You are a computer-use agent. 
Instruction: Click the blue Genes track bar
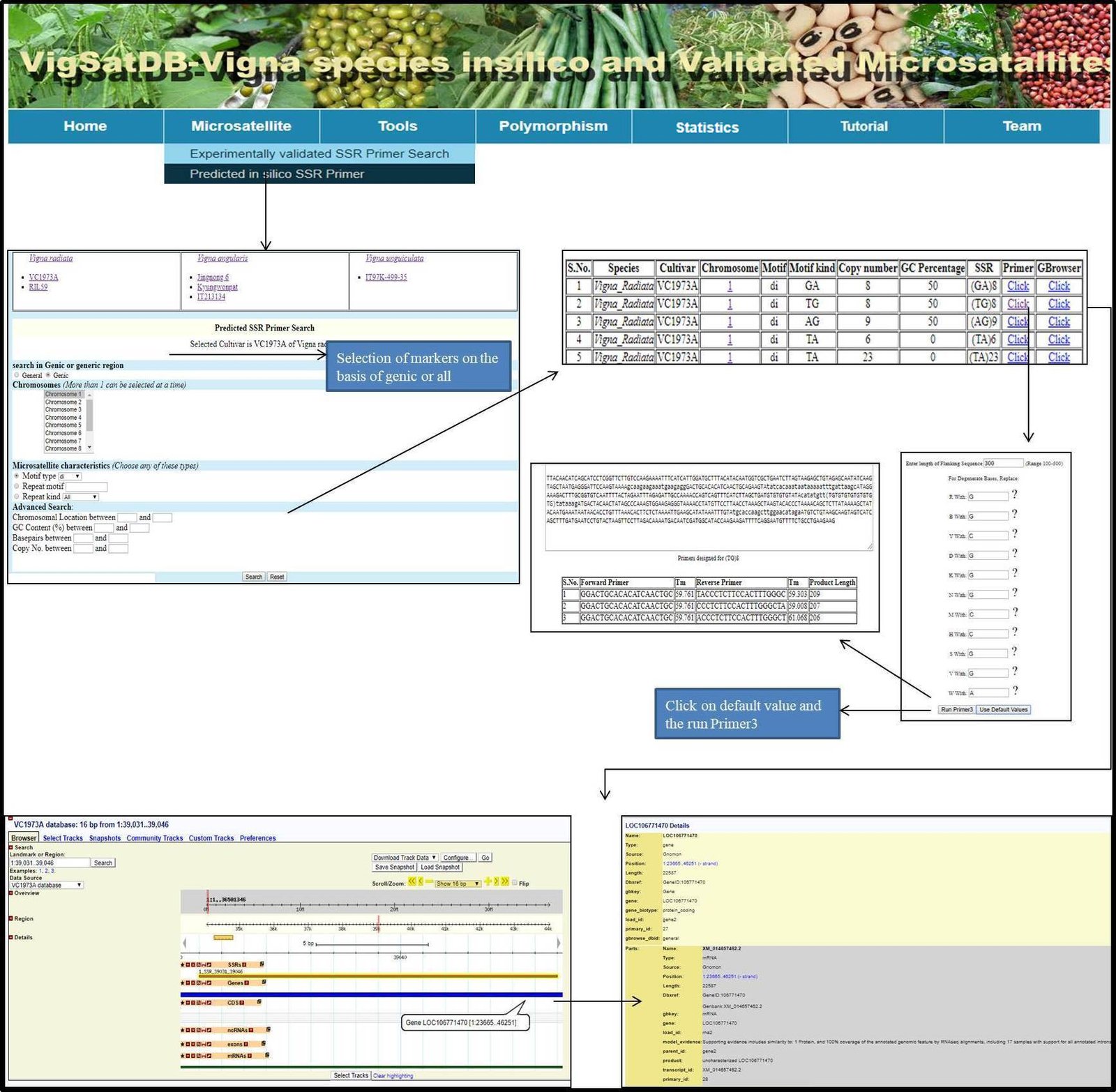coord(371,994)
